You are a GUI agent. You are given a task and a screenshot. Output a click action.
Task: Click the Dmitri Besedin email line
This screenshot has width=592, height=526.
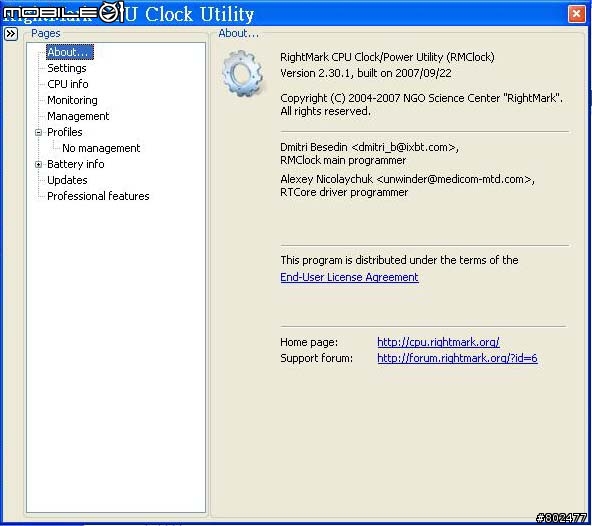coord(369,147)
